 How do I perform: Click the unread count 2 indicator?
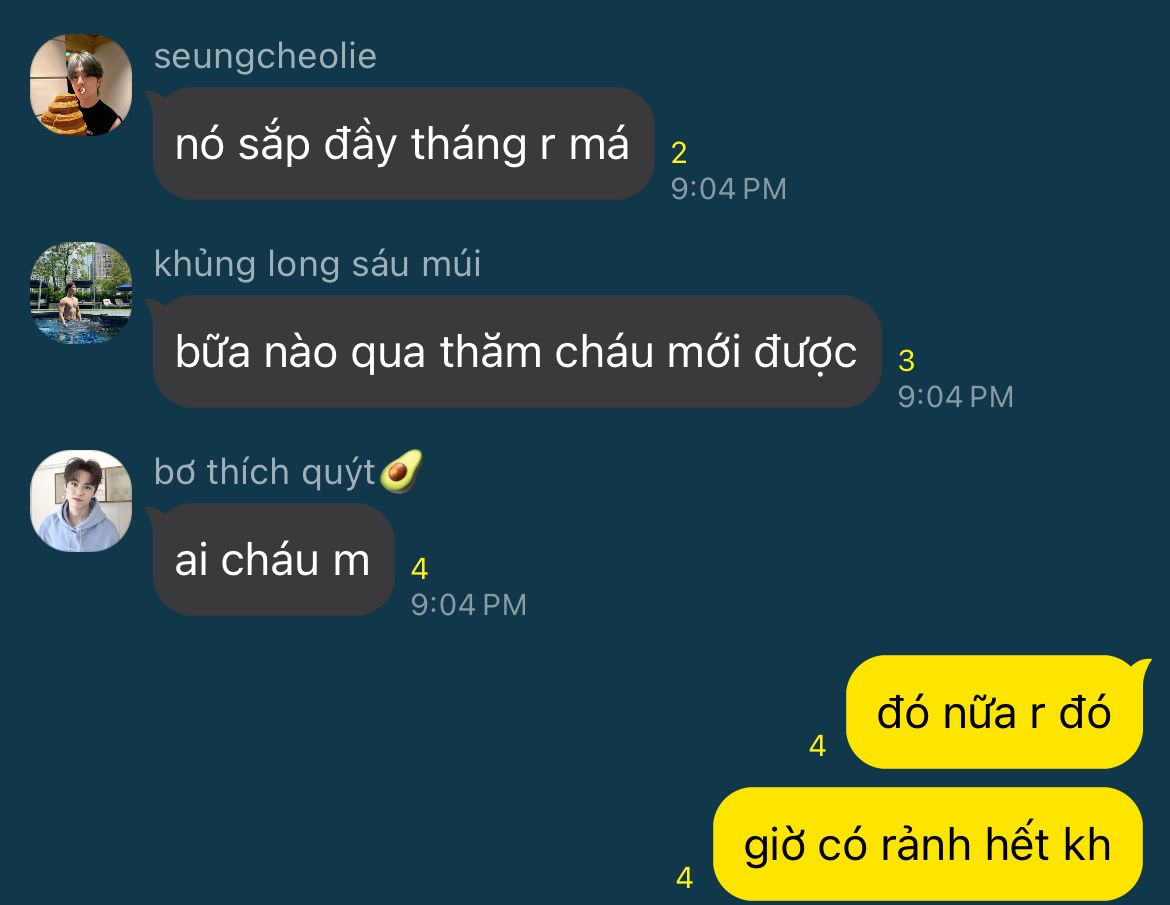pos(679,153)
